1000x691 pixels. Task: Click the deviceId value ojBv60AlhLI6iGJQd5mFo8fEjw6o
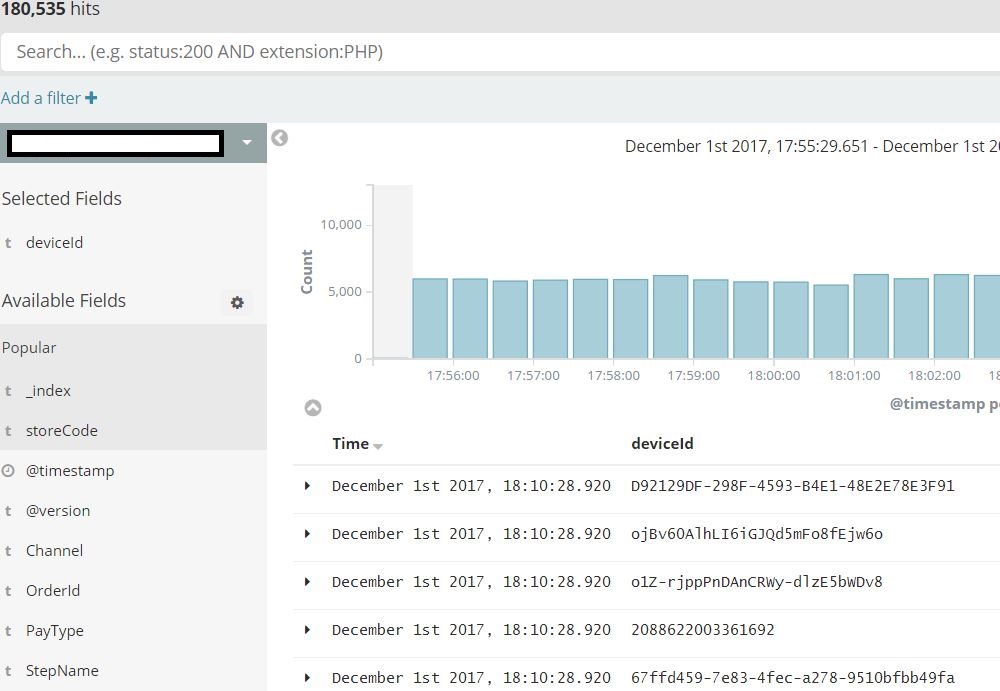[757, 534]
